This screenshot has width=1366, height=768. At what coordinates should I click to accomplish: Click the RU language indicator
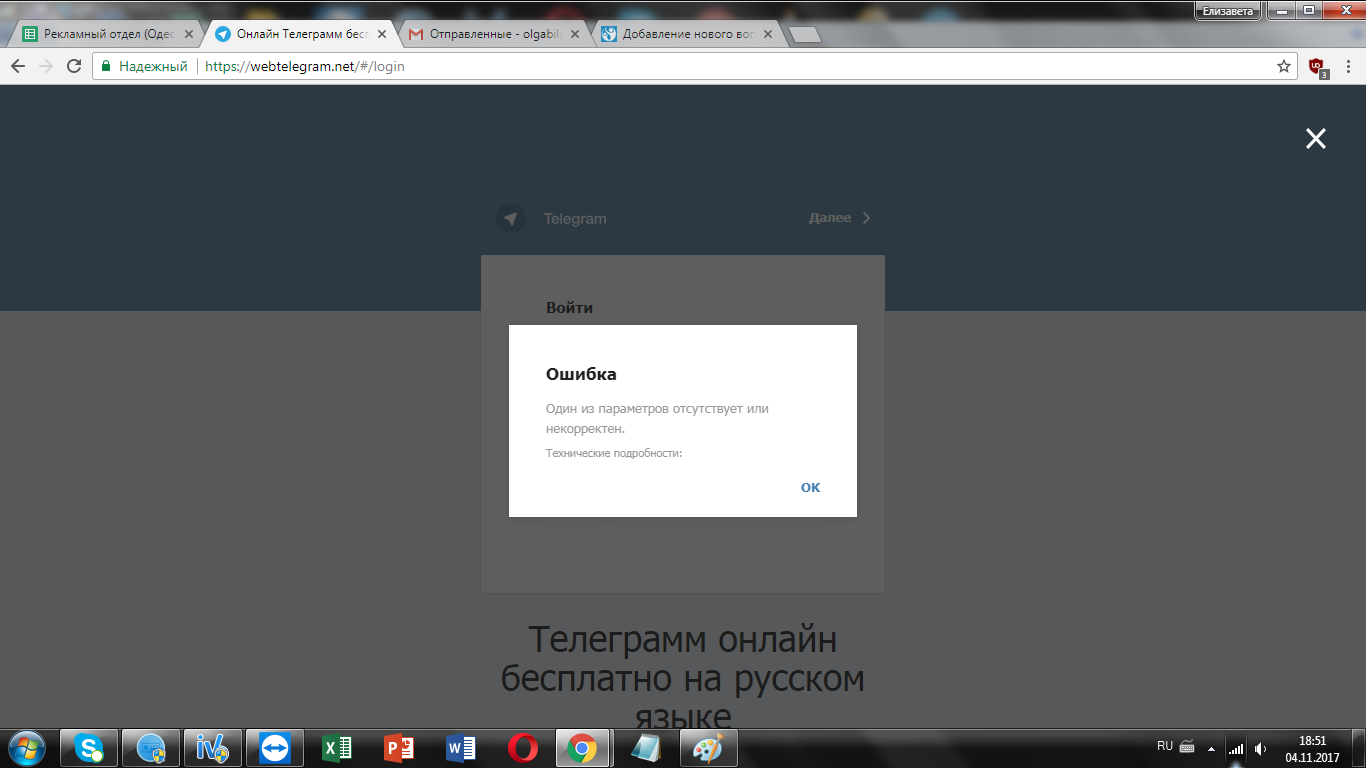(x=1165, y=746)
